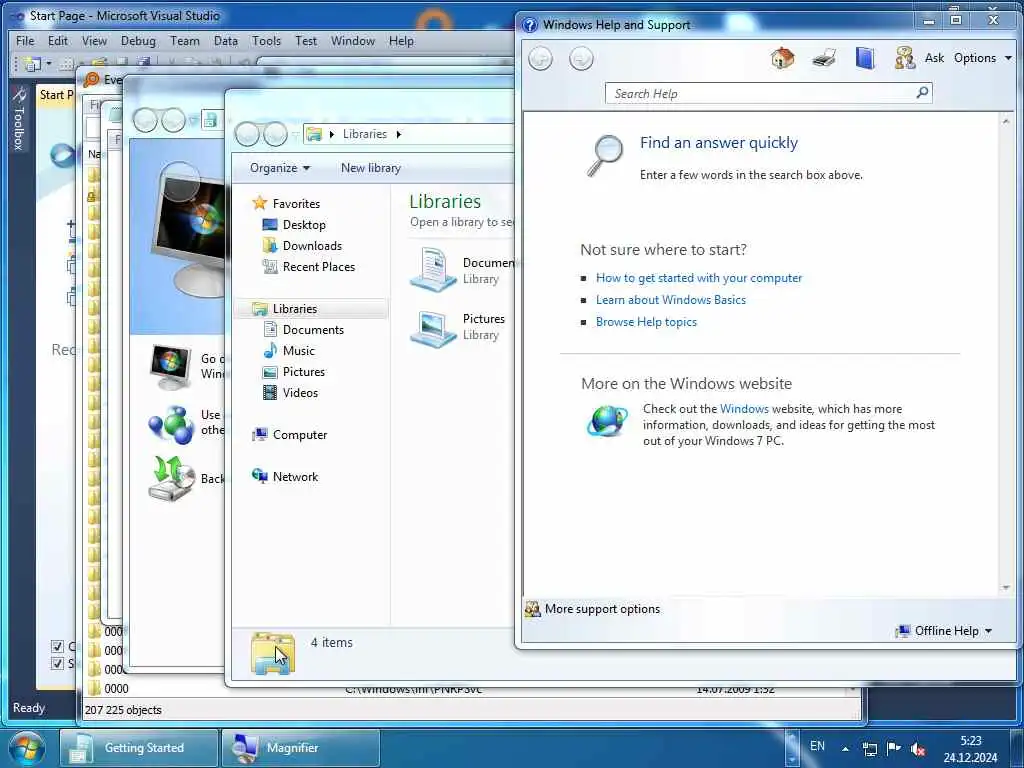Select the Recent Places icon
The width and height of the screenshot is (1024, 768).
pyautogui.click(x=270, y=266)
